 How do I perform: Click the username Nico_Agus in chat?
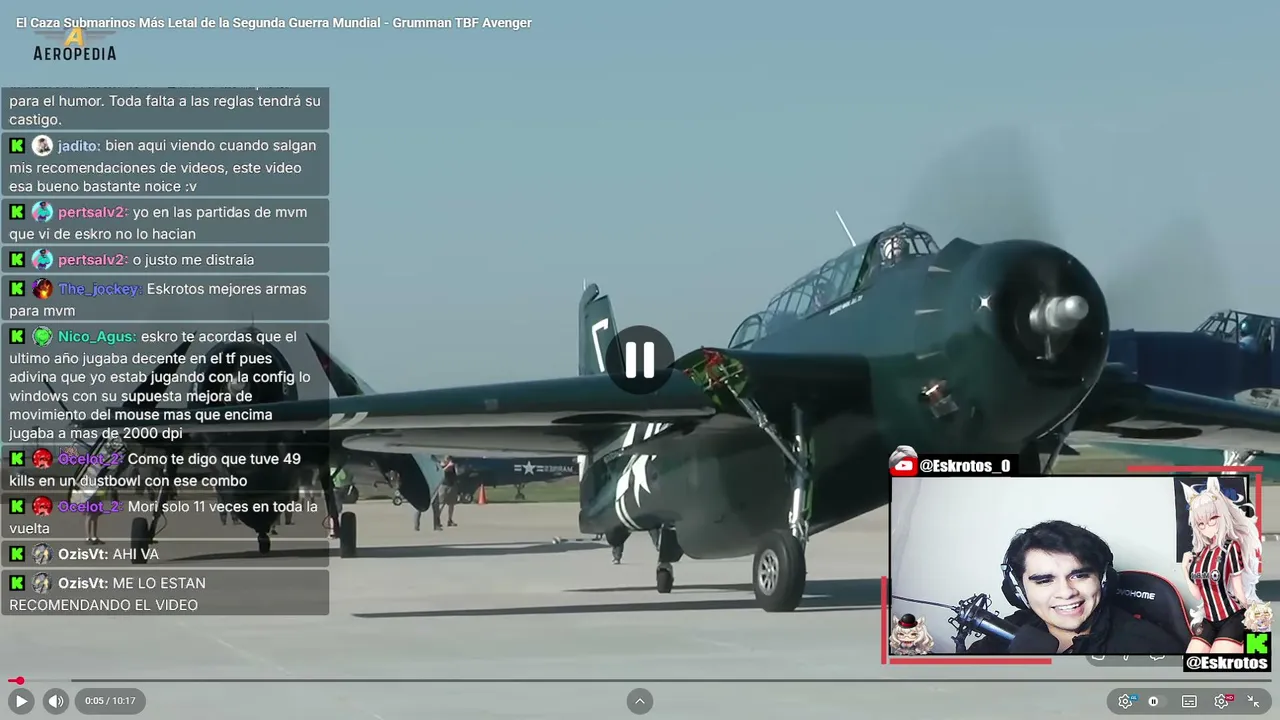(x=96, y=337)
